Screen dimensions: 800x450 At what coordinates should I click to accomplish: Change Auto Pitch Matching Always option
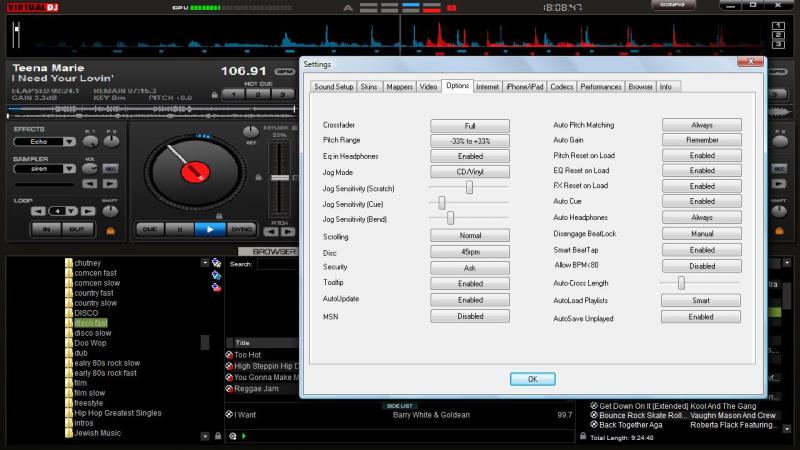(x=702, y=125)
